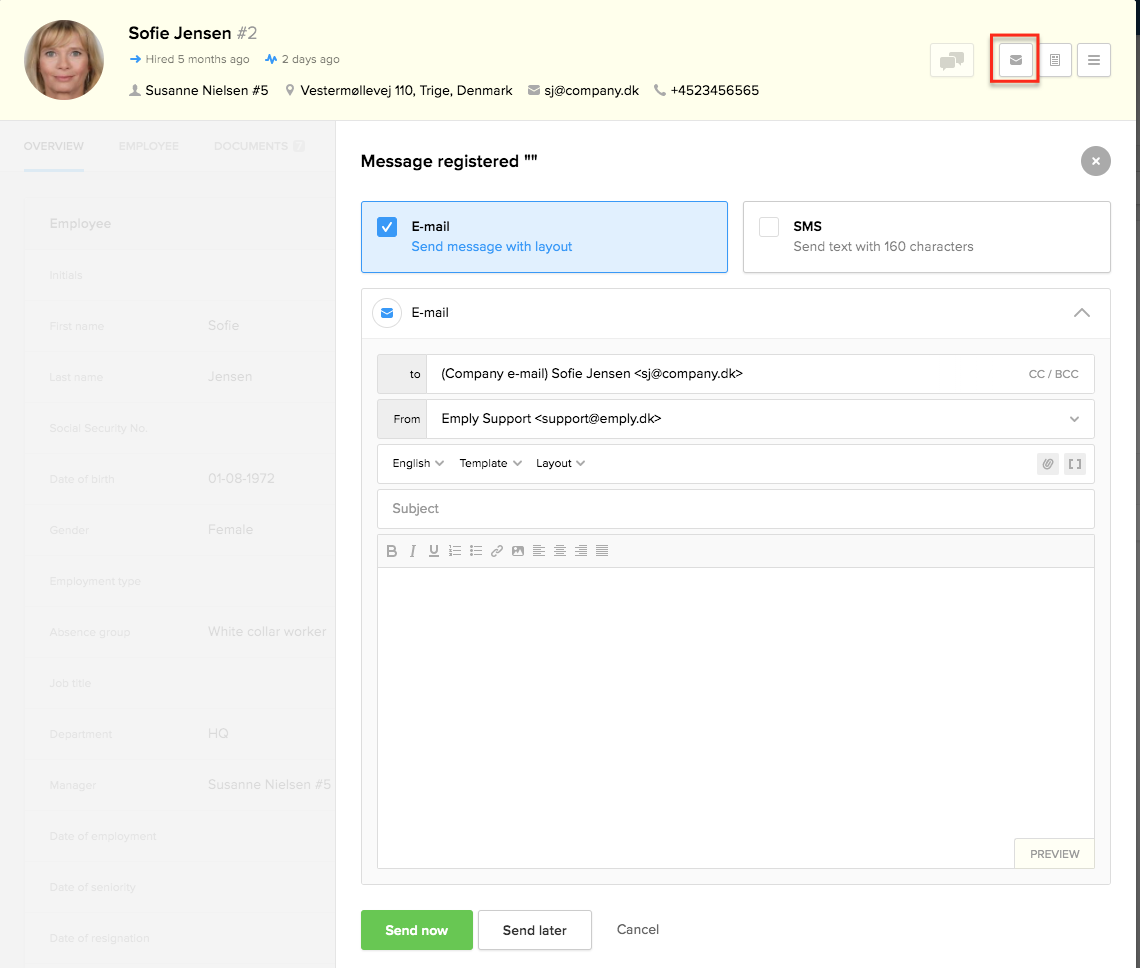Expand the From sender dropdown
1140x968 pixels.
(1074, 419)
